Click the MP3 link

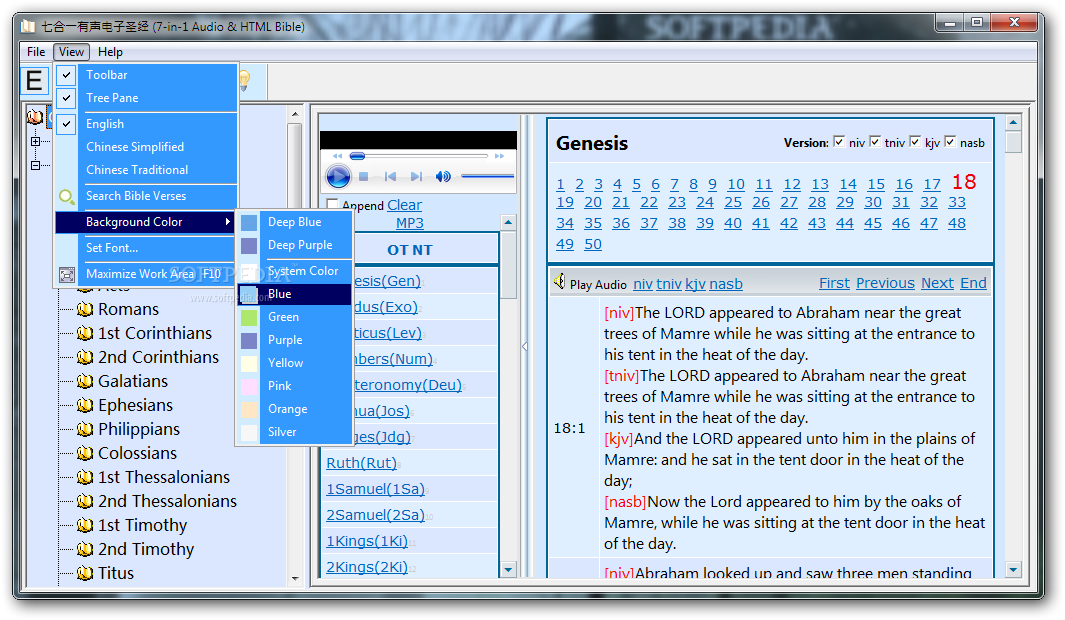coord(410,223)
